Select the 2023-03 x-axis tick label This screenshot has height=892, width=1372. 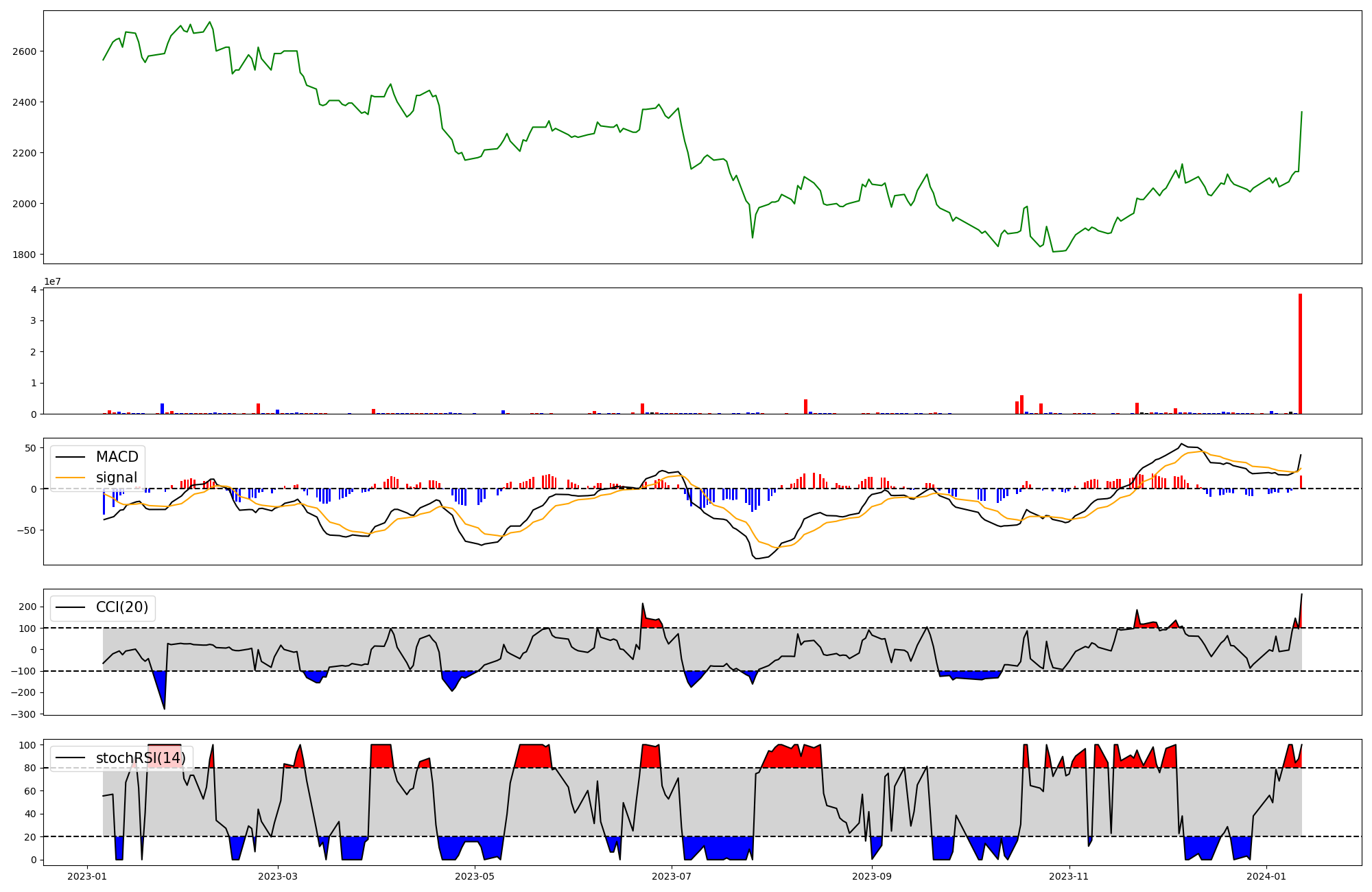click(278, 876)
